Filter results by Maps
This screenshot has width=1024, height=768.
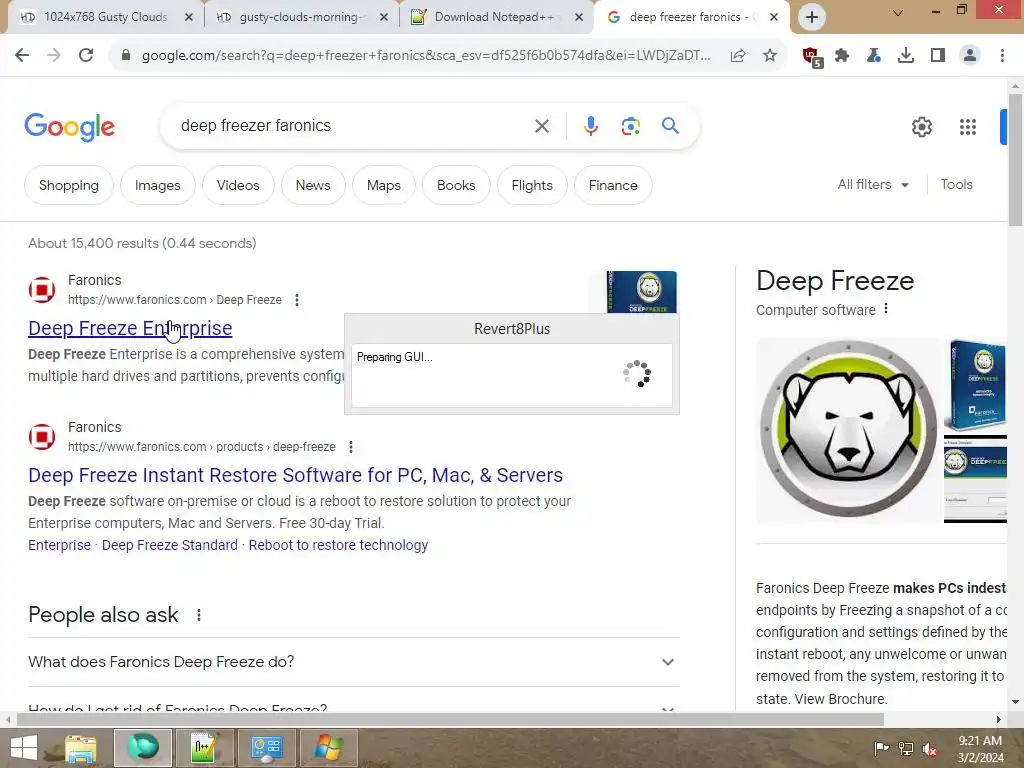pos(383,185)
